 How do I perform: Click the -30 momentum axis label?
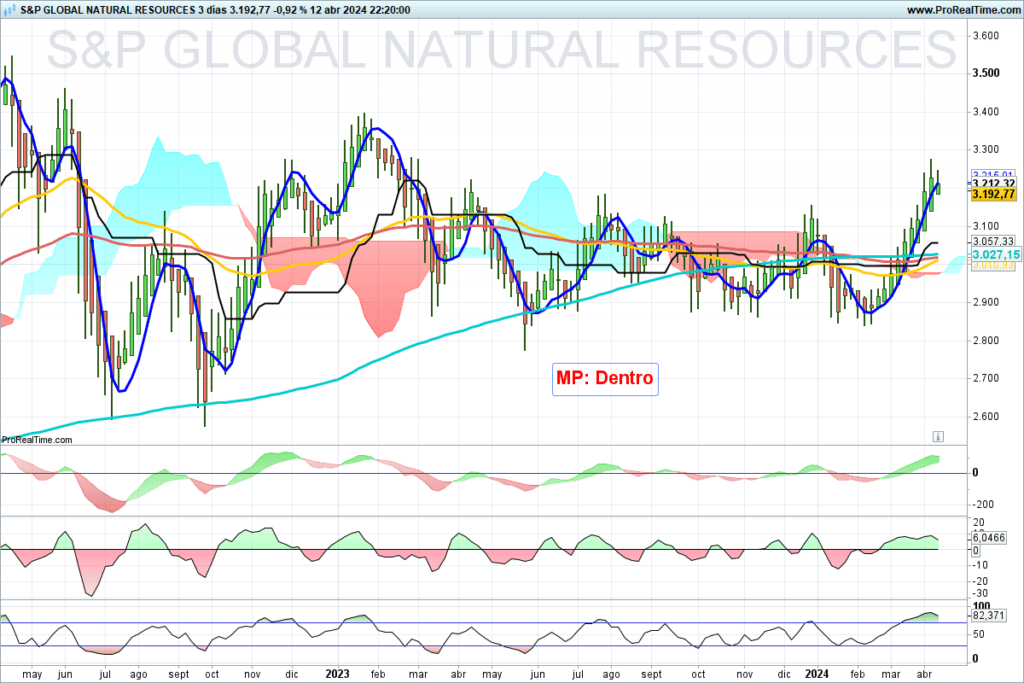point(980,594)
